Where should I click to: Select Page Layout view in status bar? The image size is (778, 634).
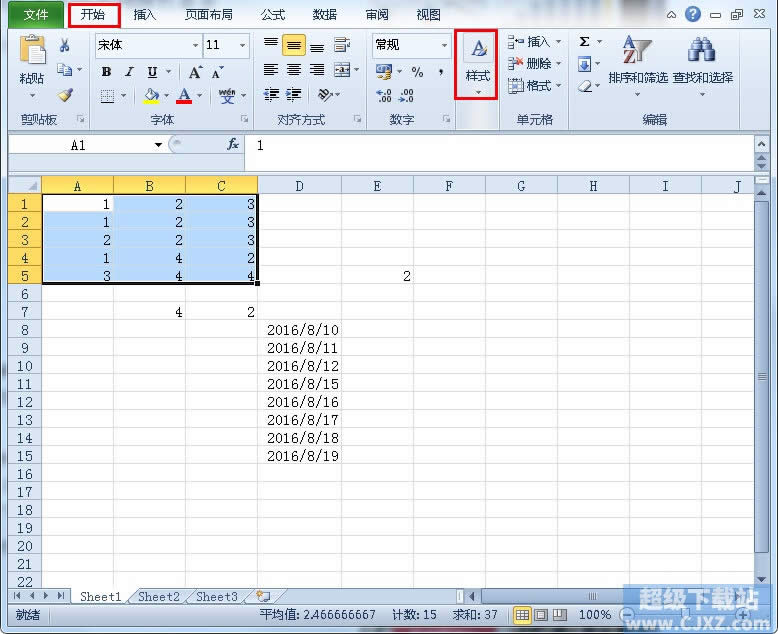pyautogui.click(x=541, y=615)
